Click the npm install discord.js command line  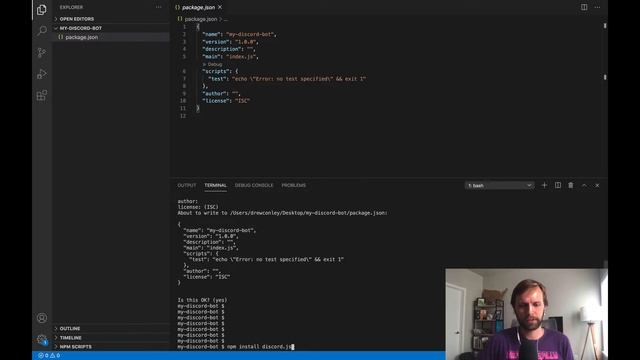(260, 347)
